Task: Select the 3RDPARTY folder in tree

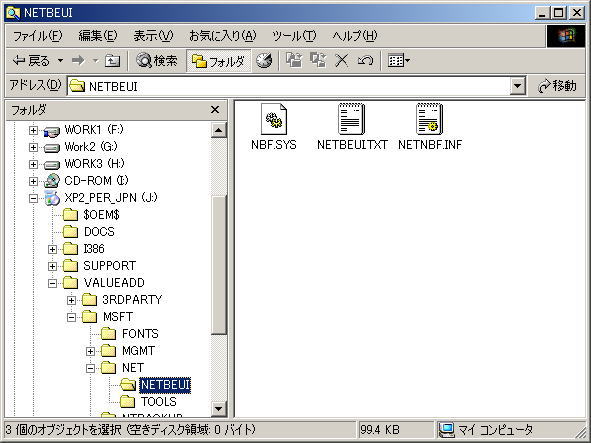Action: coord(132,300)
